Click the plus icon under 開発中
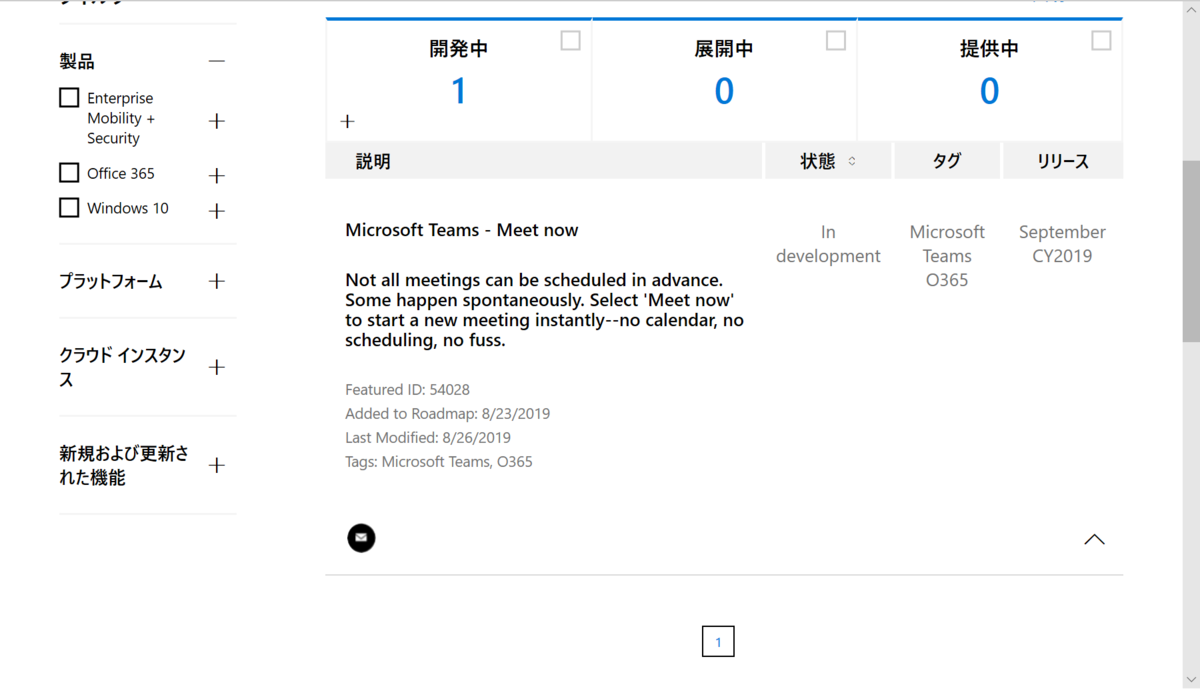The image size is (1200, 689). (x=347, y=121)
